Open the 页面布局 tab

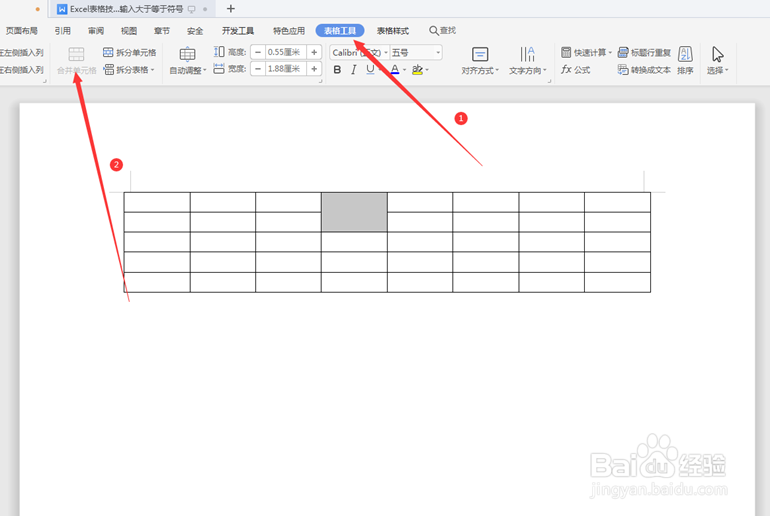[22, 31]
